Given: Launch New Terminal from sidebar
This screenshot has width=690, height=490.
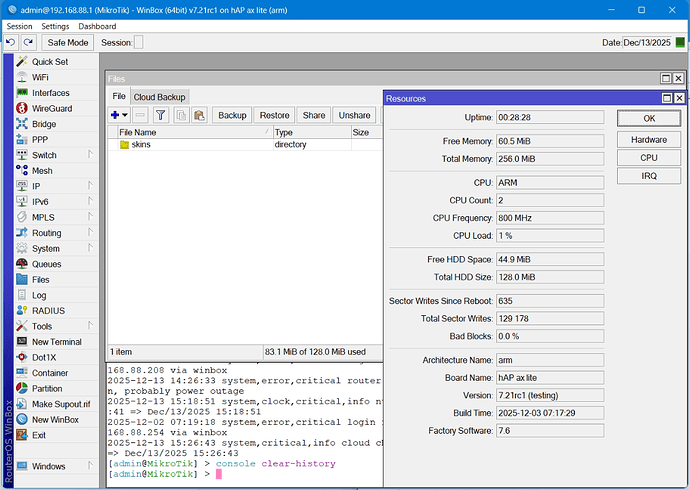Looking at the screenshot, I should (56, 342).
